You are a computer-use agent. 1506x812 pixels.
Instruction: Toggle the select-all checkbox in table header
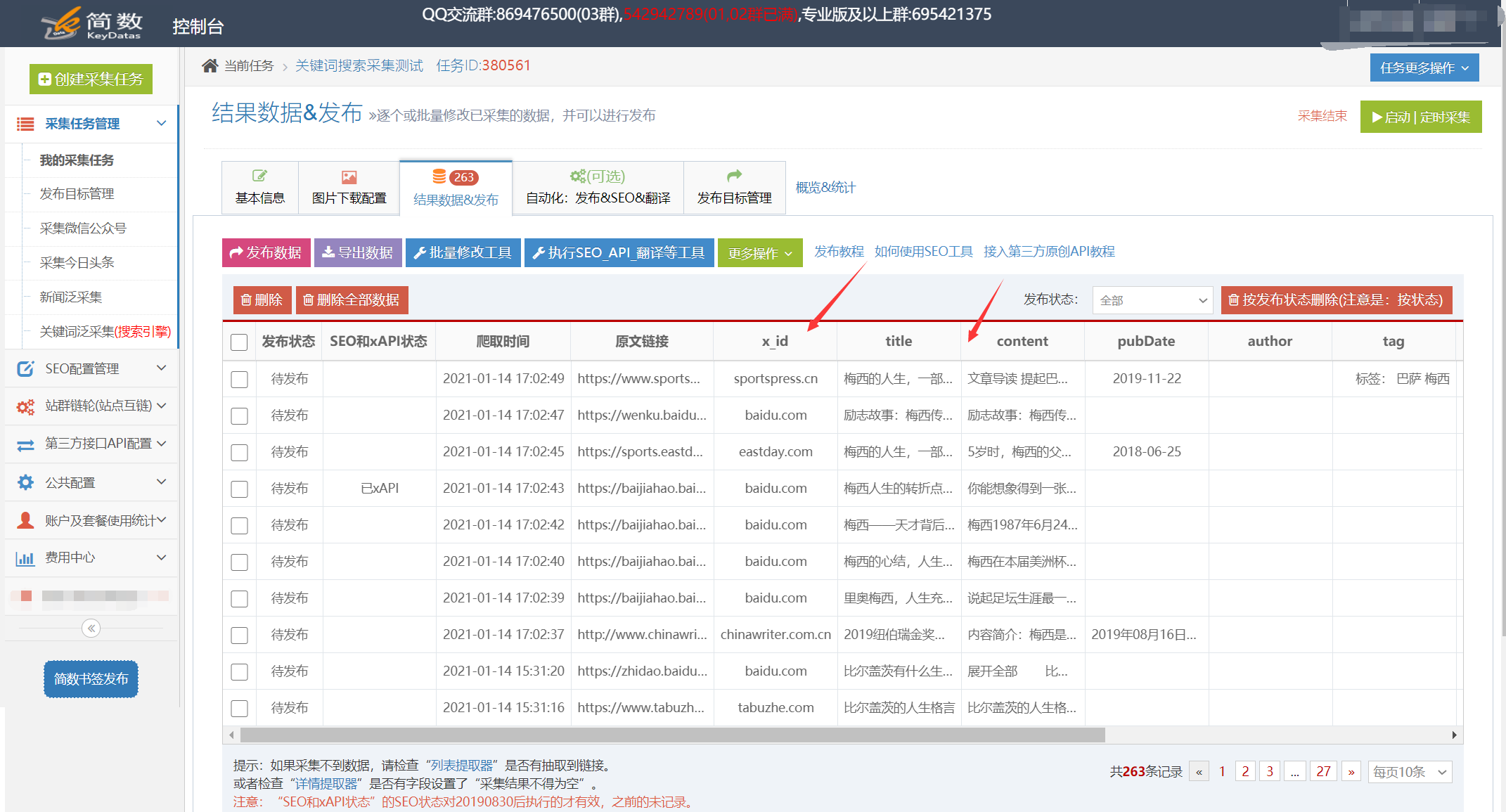(239, 342)
